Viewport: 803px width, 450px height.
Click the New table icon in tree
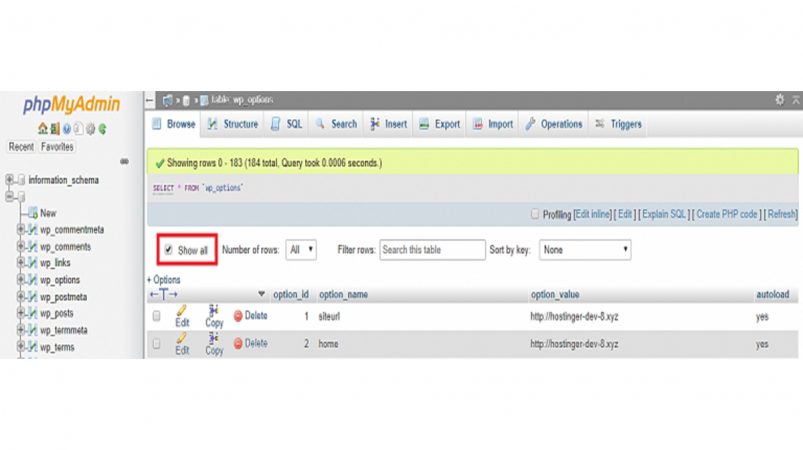click(x=33, y=212)
